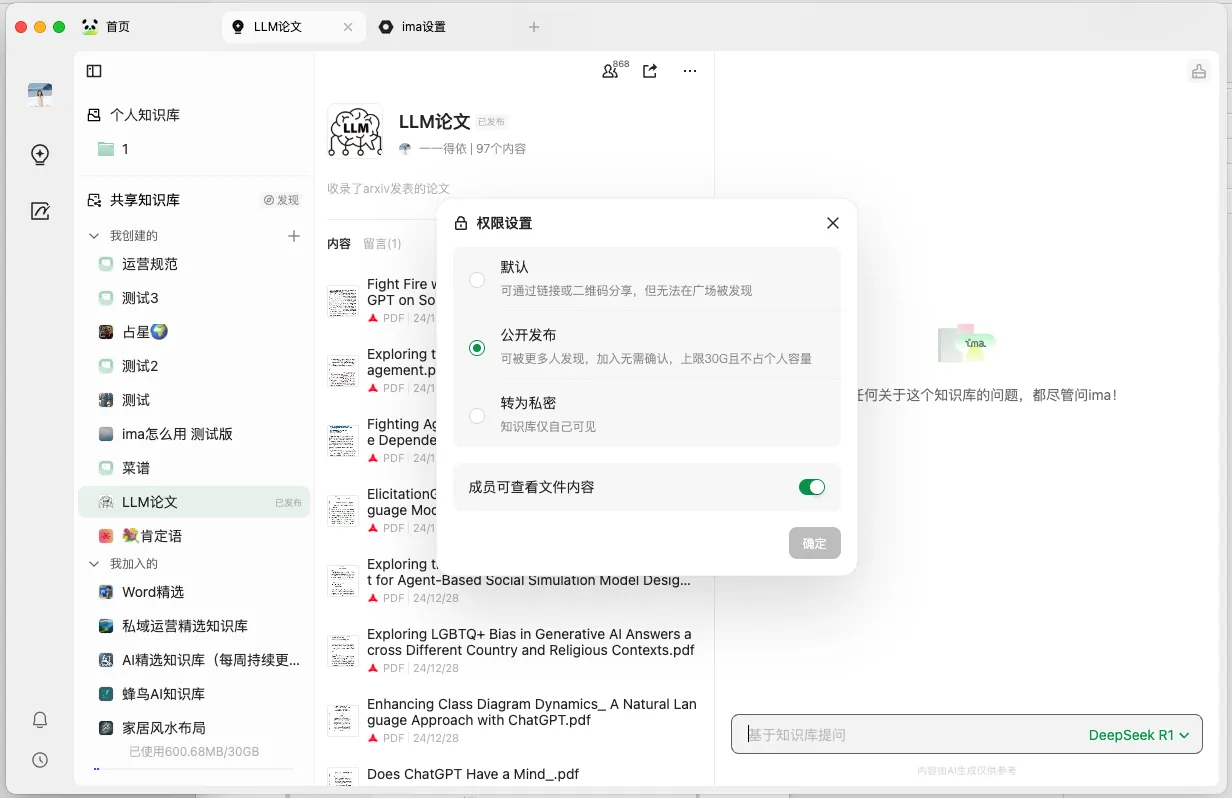Image resolution: width=1232 pixels, height=798 pixels.
Task: Collapse the 我创建的 section
Action: (x=95, y=236)
